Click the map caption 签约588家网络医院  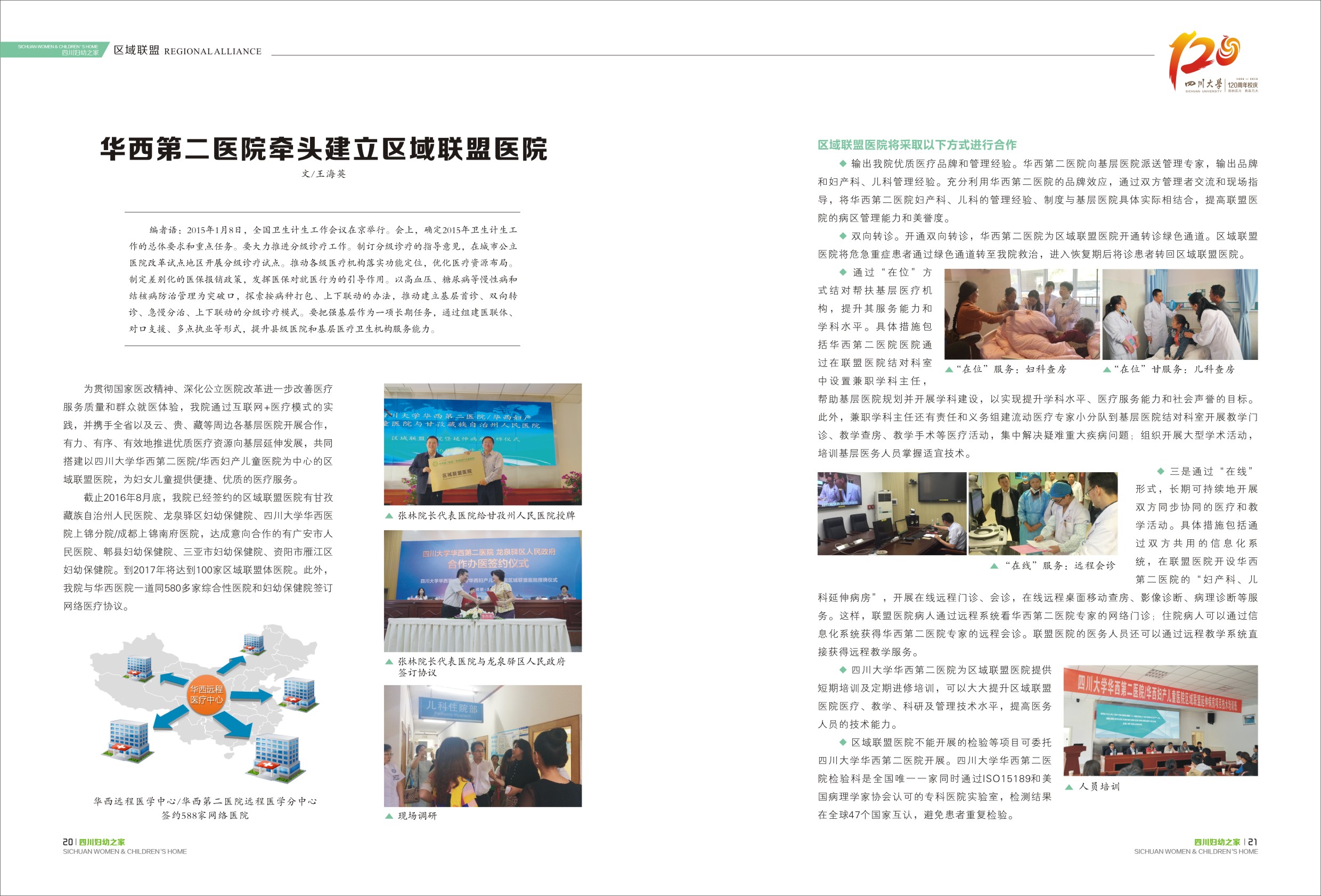coord(205,815)
